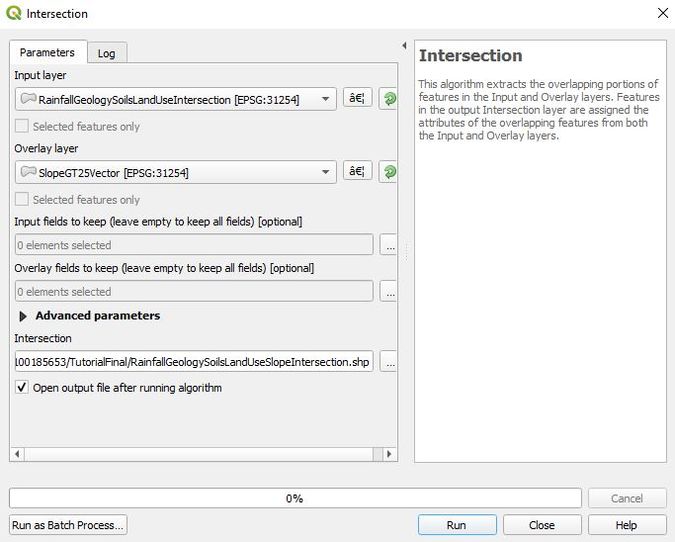Toggle Selected features only under Input layer

tap(22, 127)
